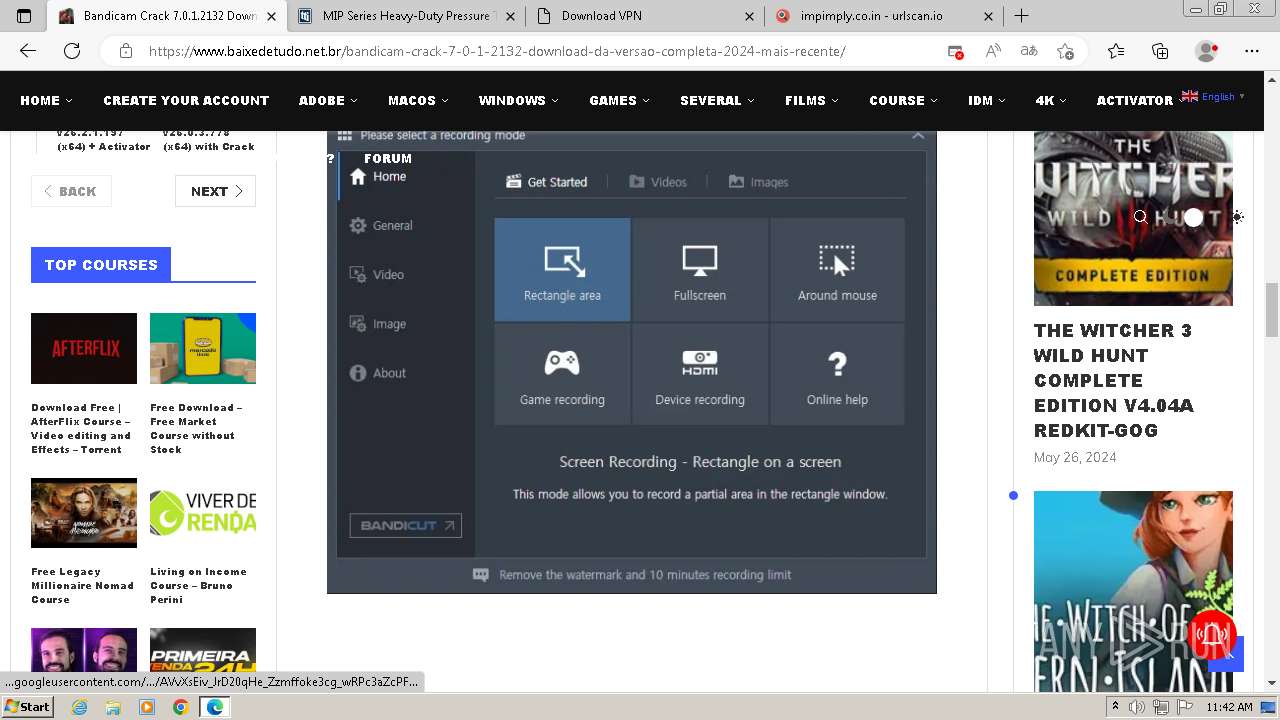
Task: Open Free Market Course thumbnail
Action: 203,348
